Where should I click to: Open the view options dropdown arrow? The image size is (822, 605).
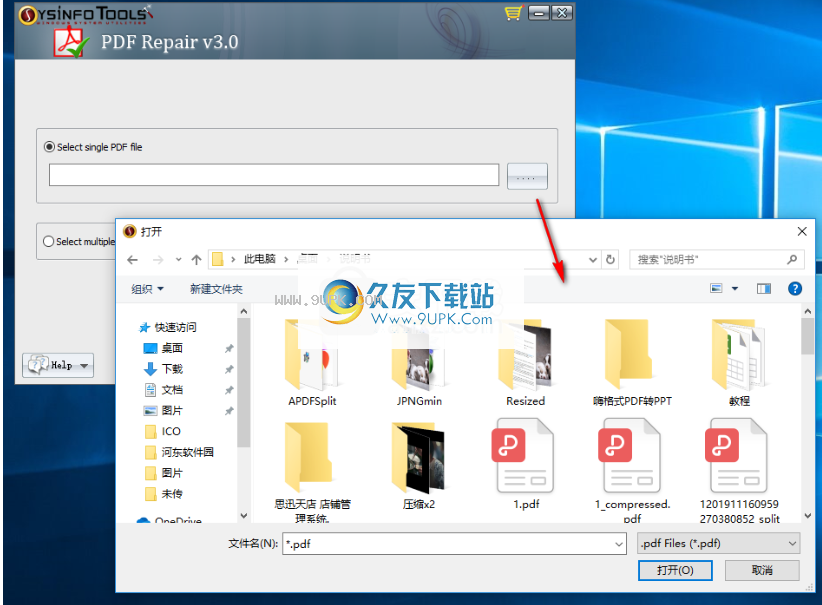click(x=735, y=288)
